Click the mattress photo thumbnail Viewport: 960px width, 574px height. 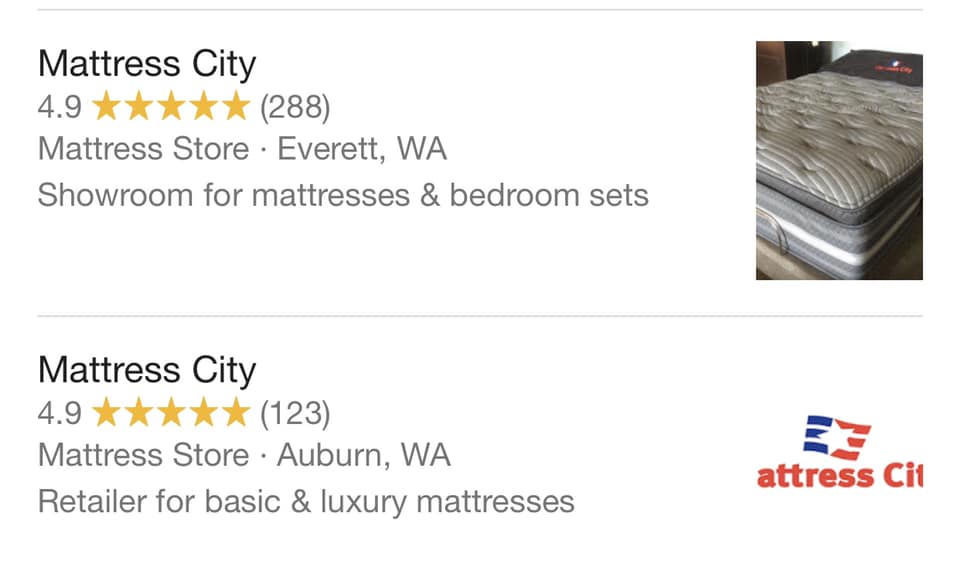pos(839,160)
